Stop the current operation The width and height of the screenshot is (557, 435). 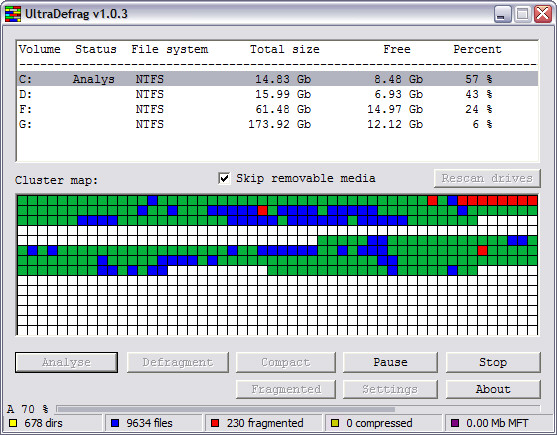pyautogui.click(x=493, y=362)
